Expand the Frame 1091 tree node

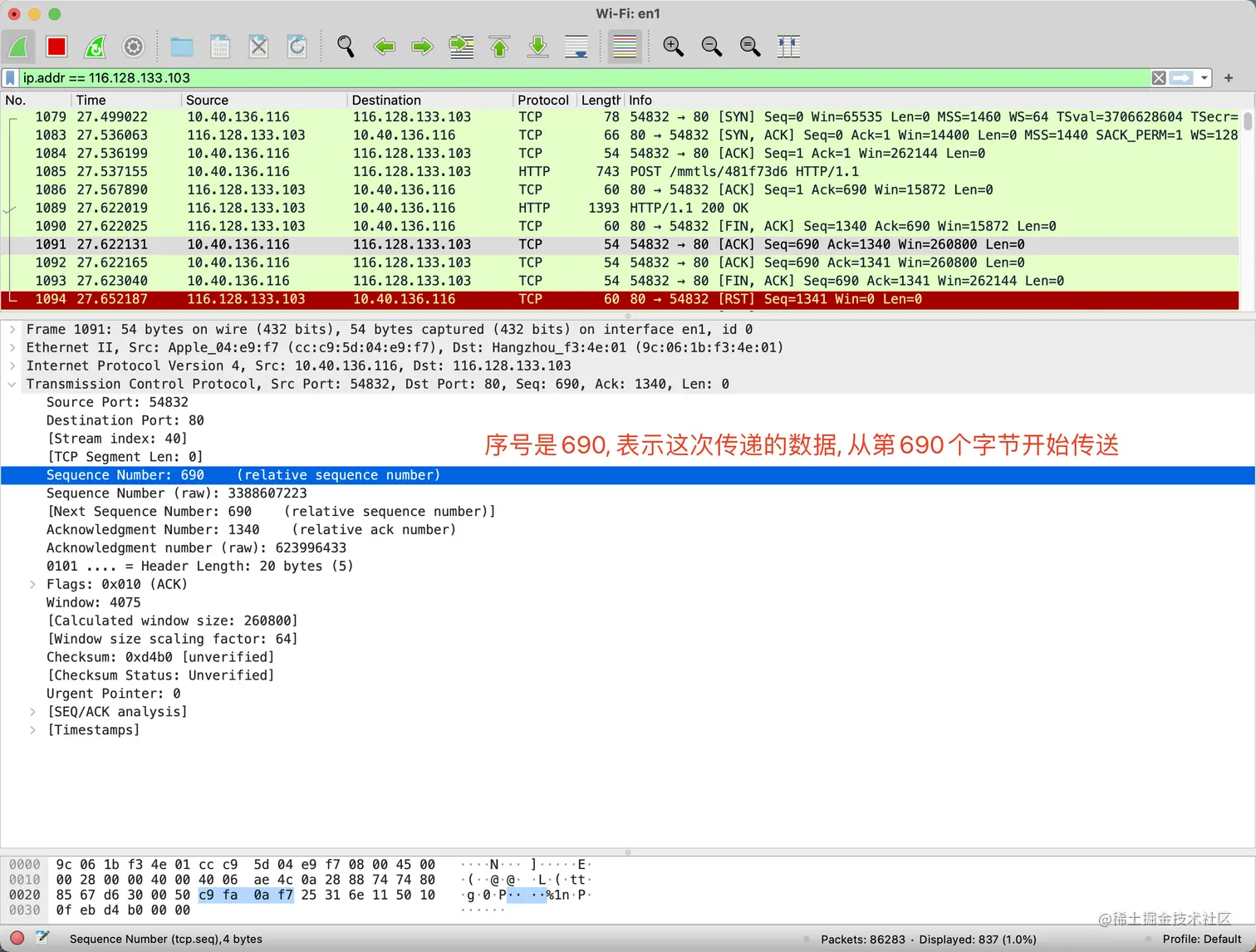12,330
